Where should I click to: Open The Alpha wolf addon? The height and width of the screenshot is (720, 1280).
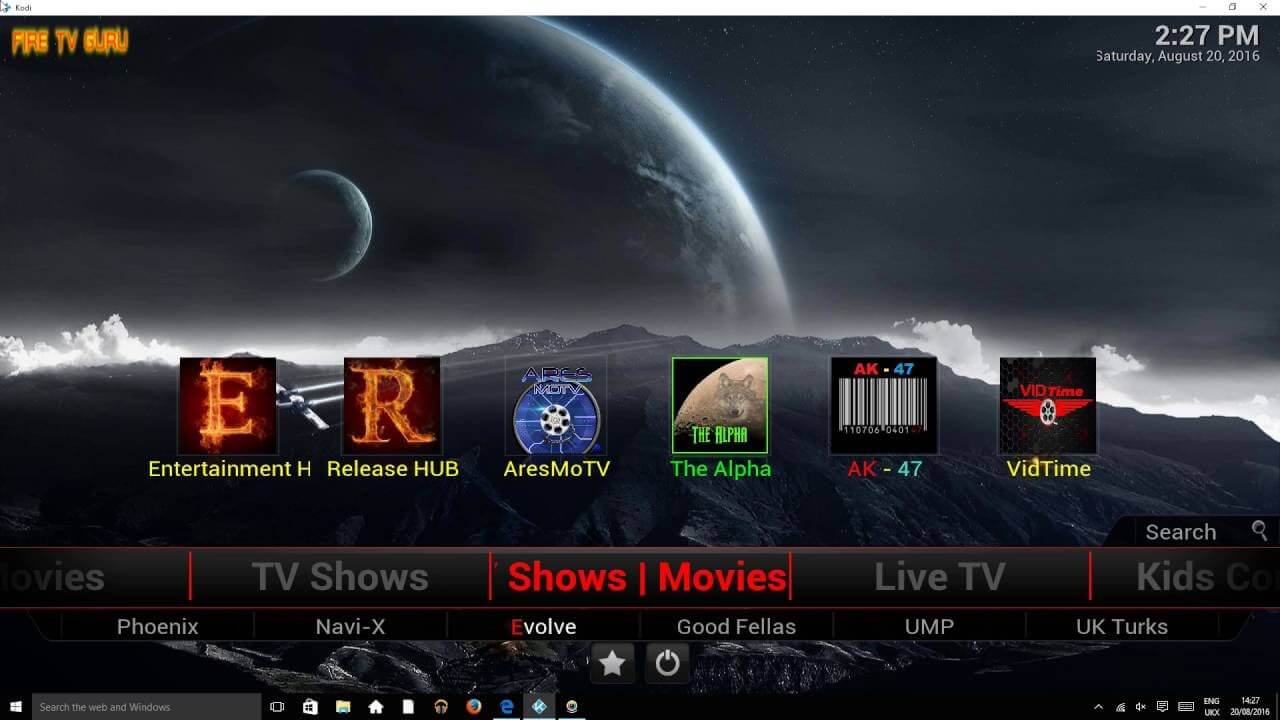click(720, 406)
